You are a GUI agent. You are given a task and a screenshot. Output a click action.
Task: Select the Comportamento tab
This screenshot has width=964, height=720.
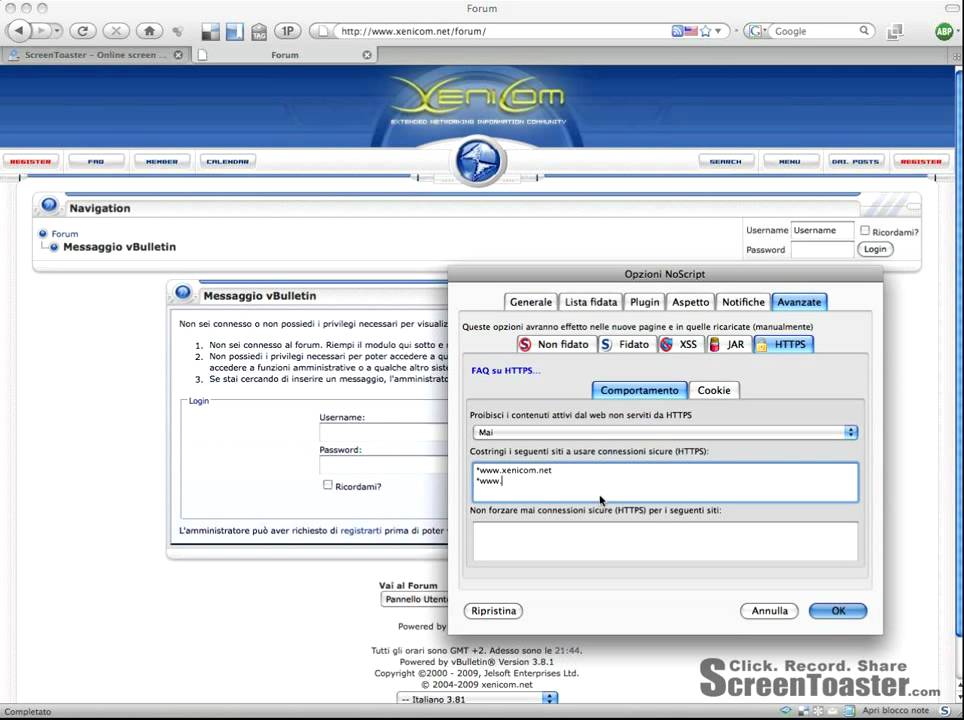coord(639,390)
